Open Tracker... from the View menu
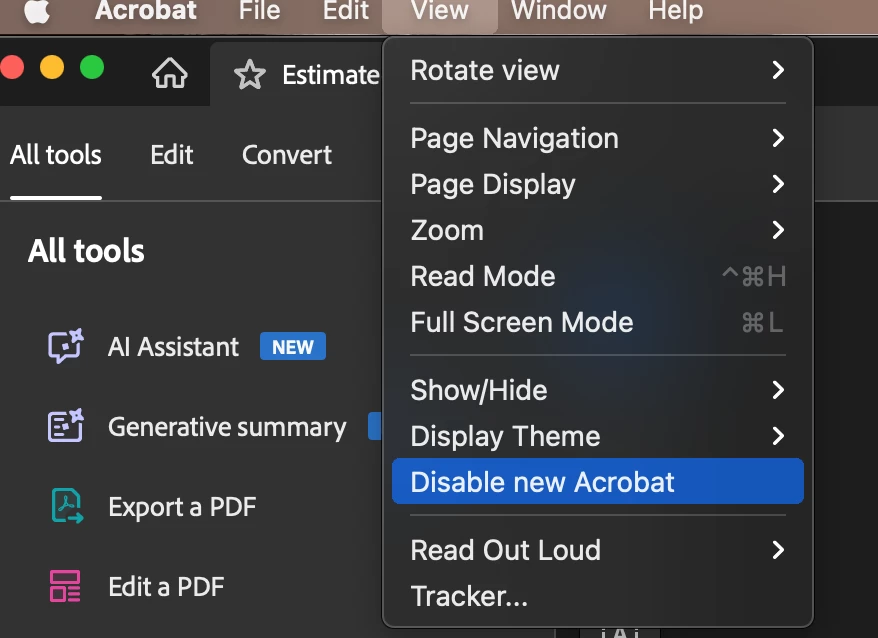This screenshot has width=878, height=638. pos(597,596)
